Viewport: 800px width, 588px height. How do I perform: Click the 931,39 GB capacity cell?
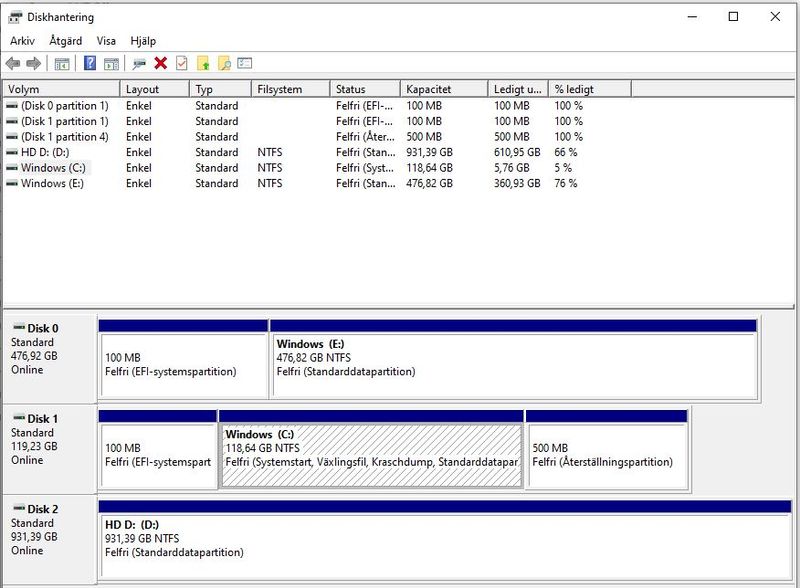[x=429, y=152]
